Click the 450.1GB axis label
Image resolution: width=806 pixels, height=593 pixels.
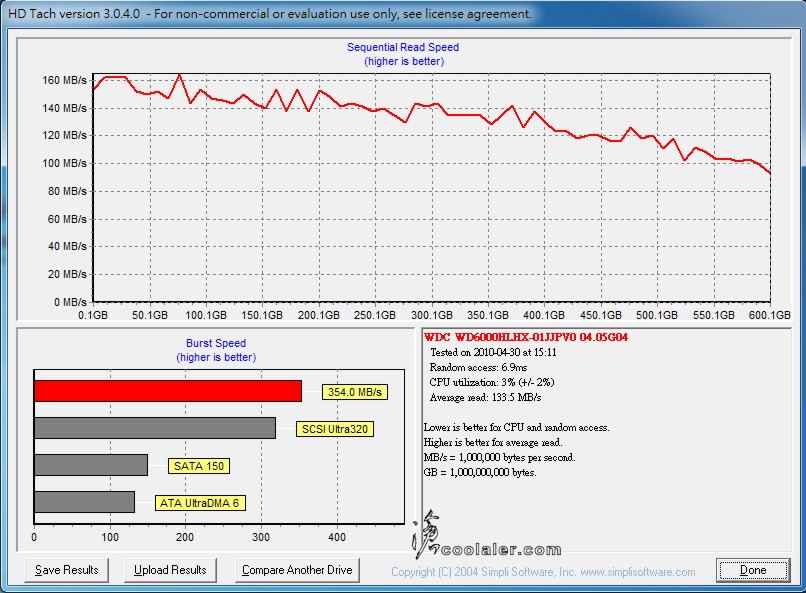(x=600, y=315)
